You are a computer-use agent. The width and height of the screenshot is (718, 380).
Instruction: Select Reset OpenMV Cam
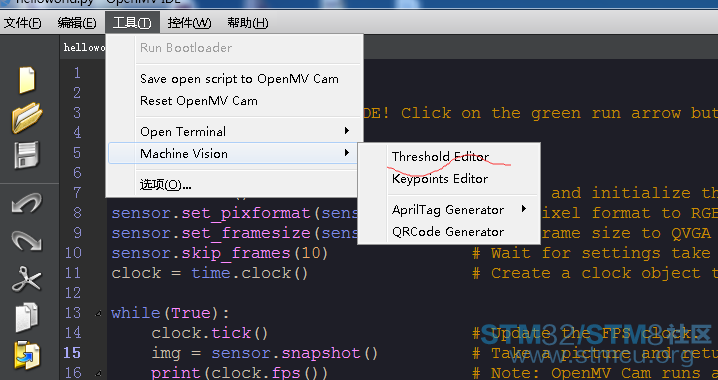[x=234, y=101]
